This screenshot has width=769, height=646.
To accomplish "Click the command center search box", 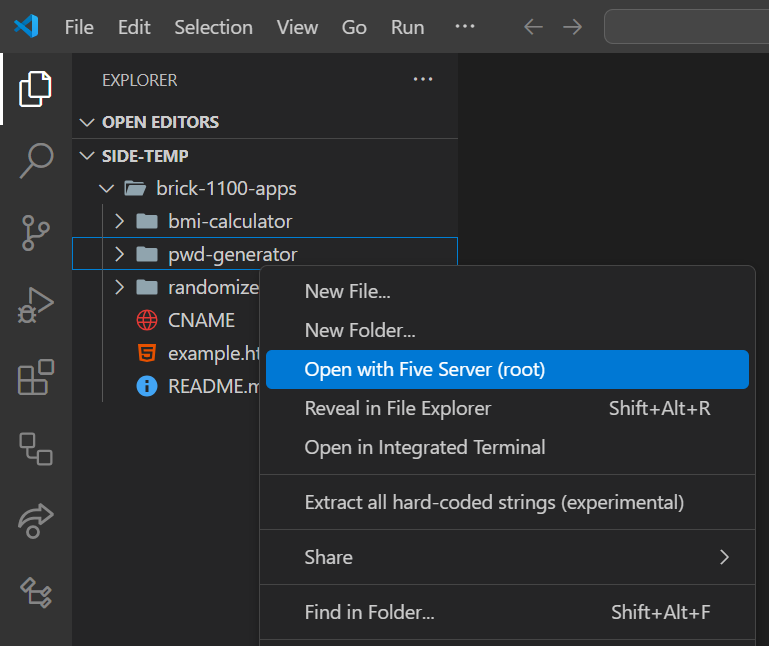I will click(x=687, y=27).
